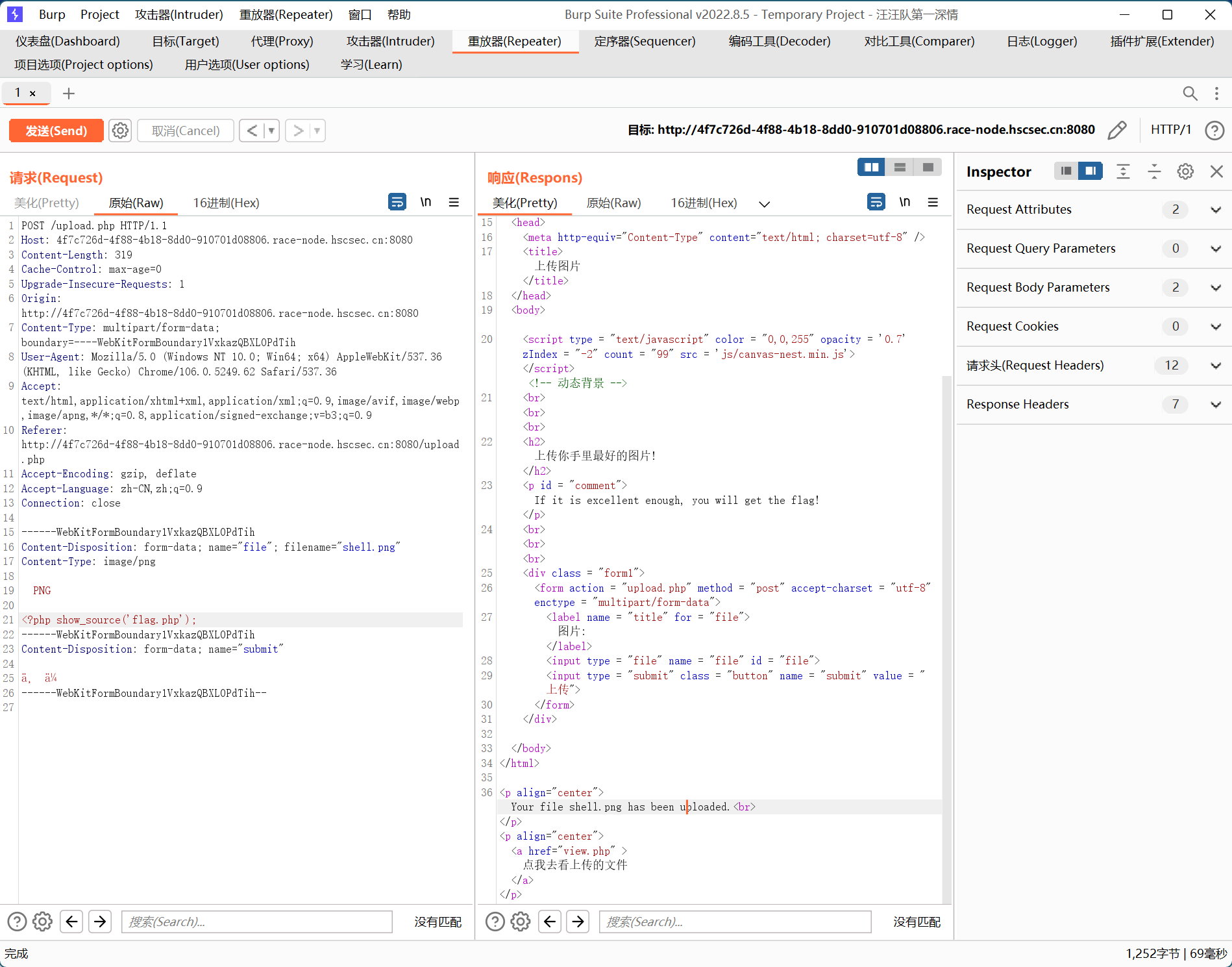Screen dimensions: 1232x967
Task: Switch request view to Pretty tab
Action: (47, 203)
